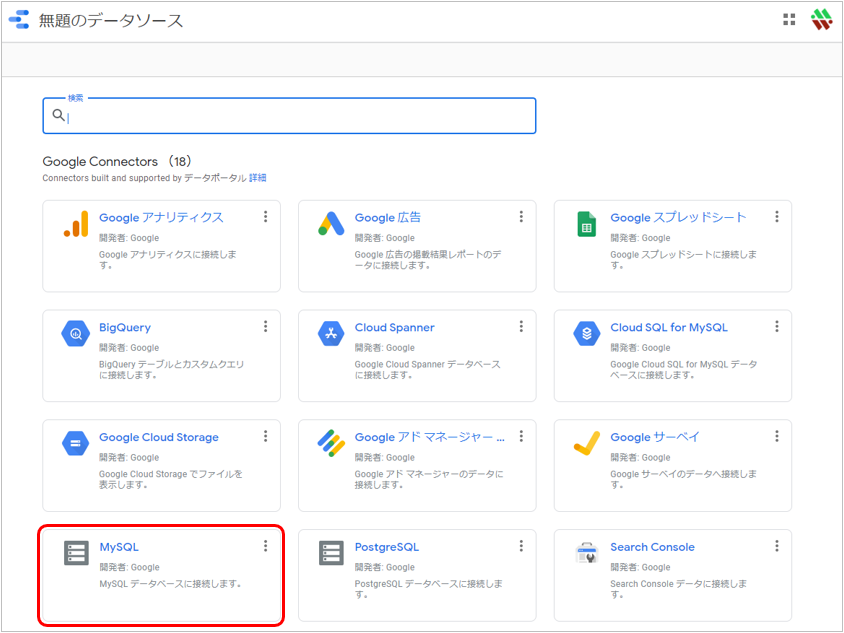The width and height of the screenshot is (844, 633).
Task: Select the Google スプレッドシート connector title
Action: click(678, 217)
